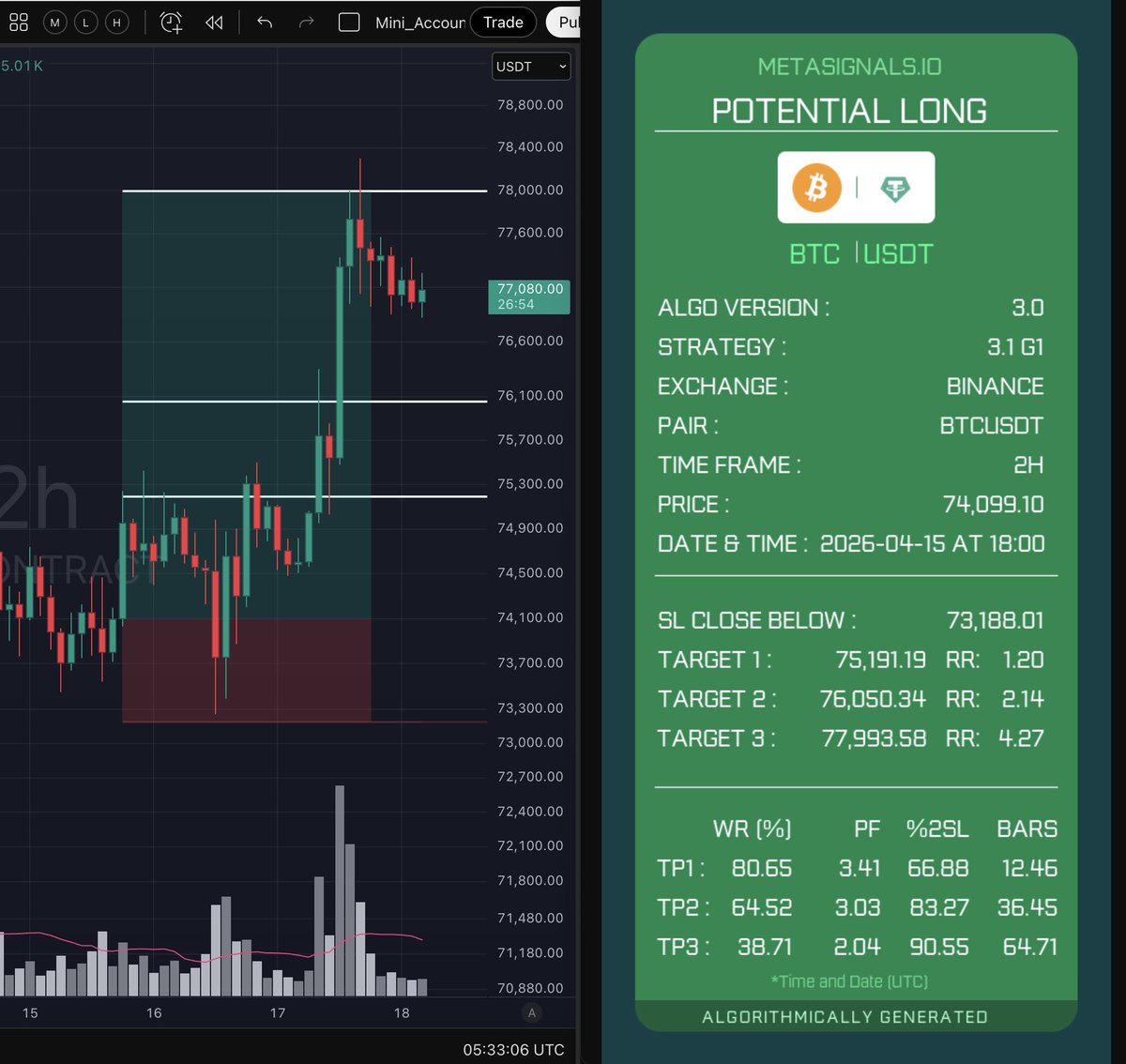Create an alert with the alarm clock icon

[x=171, y=23]
